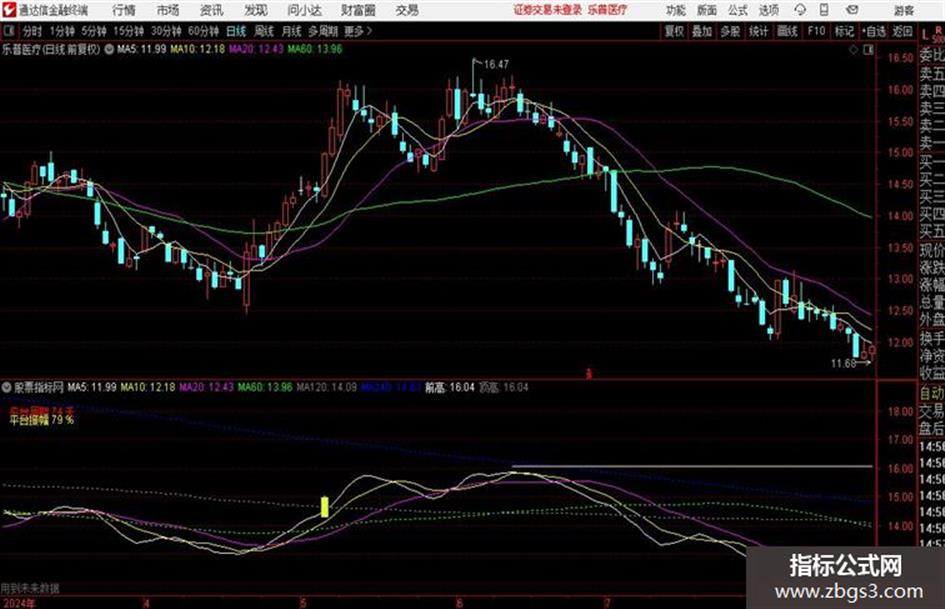Open the 财富圈 menu
This screenshot has height=609, width=945.
pyautogui.click(x=358, y=10)
